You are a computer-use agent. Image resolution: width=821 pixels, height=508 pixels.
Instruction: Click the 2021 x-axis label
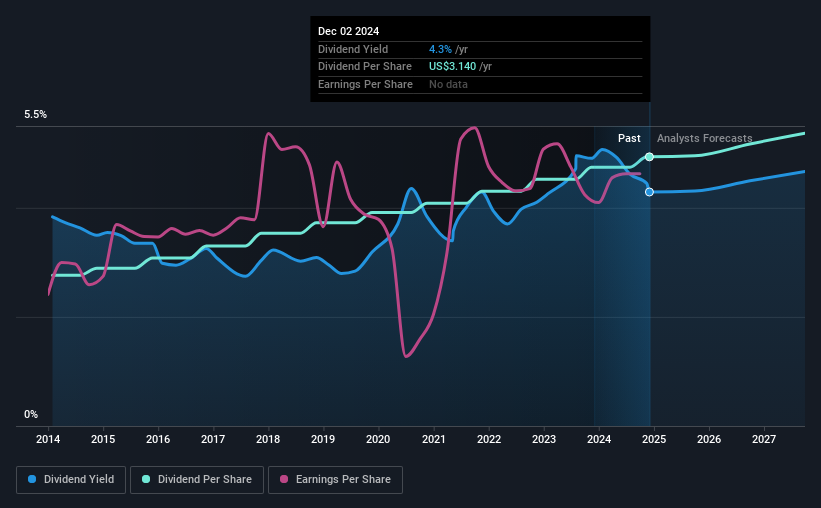tap(434, 439)
